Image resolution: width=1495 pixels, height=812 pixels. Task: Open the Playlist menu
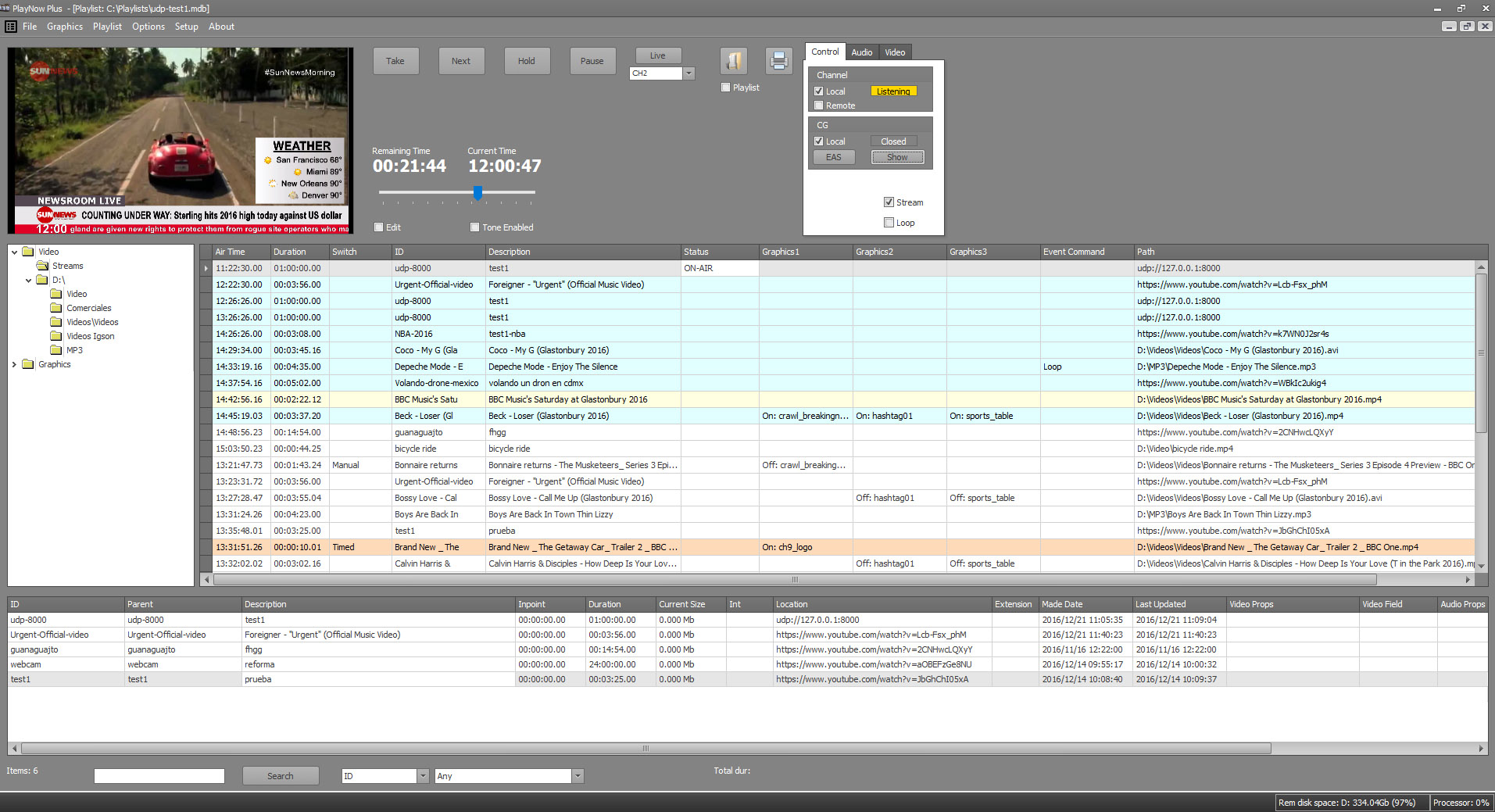pyautogui.click(x=107, y=27)
